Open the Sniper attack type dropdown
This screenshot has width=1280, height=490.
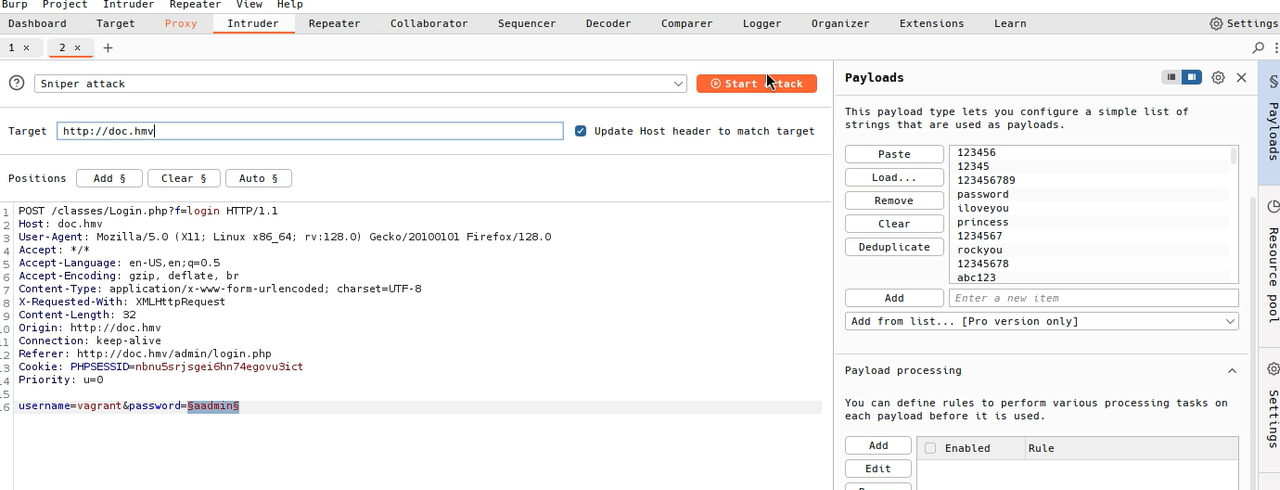click(361, 84)
